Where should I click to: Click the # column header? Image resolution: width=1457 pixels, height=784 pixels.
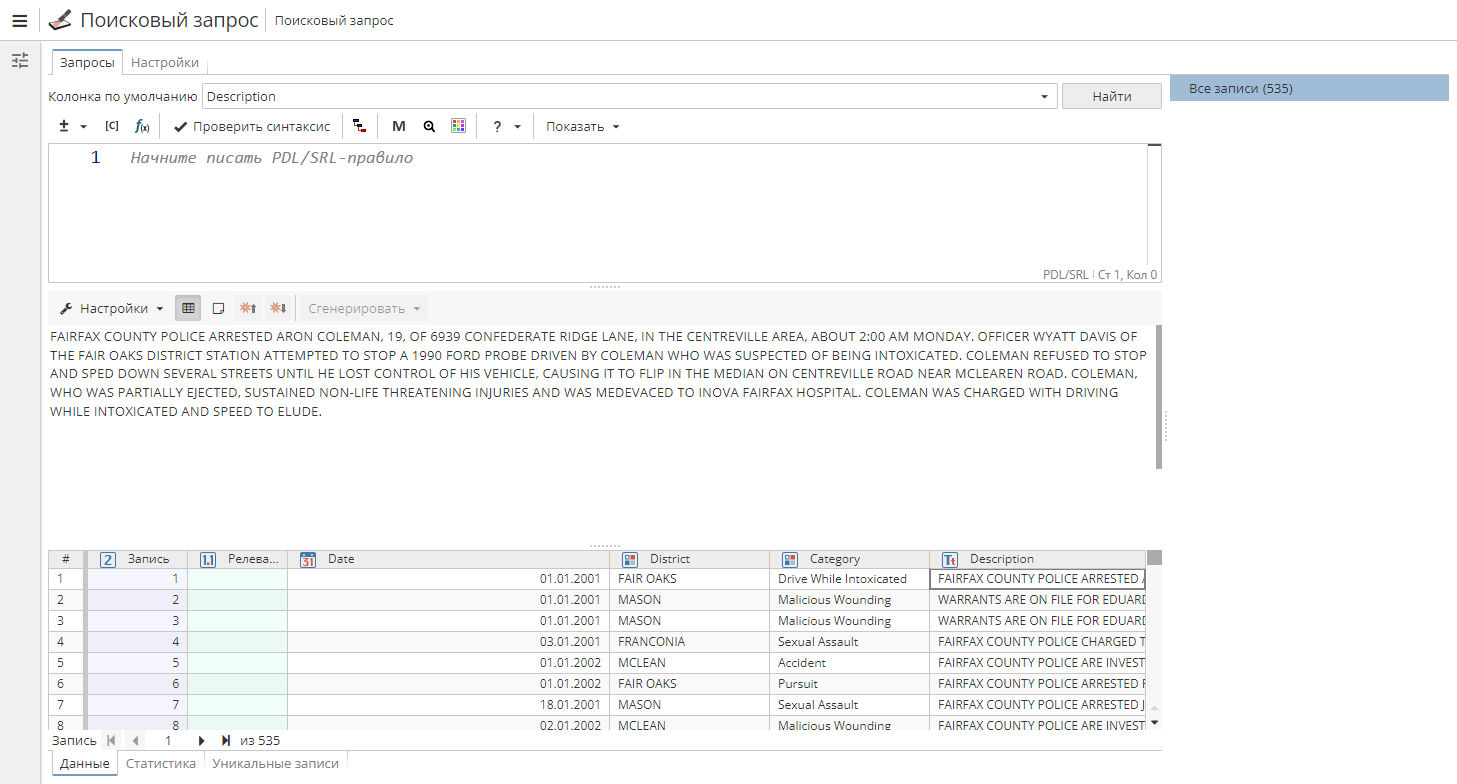click(66, 559)
